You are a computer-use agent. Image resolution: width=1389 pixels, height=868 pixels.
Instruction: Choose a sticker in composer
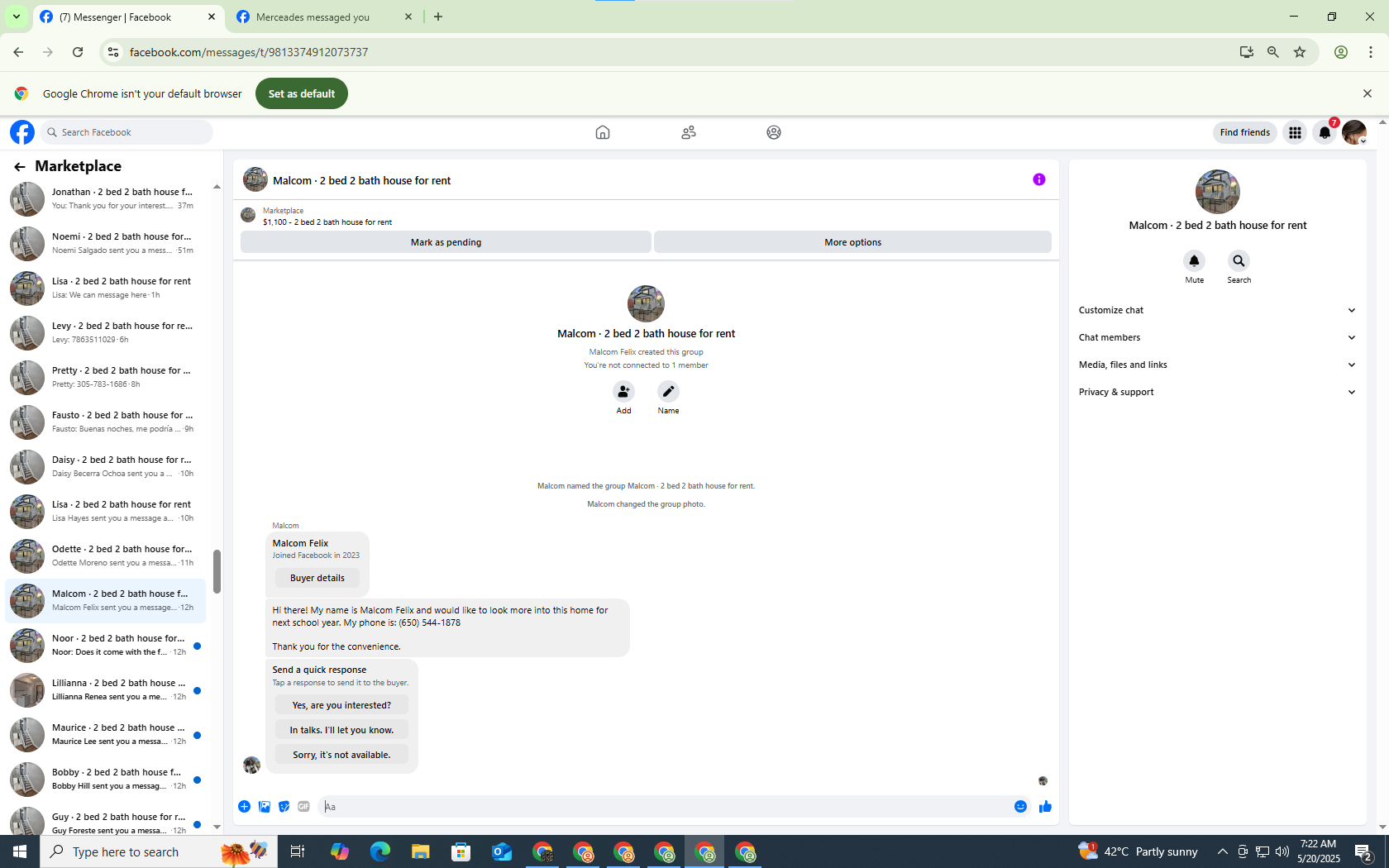coord(284,807)
